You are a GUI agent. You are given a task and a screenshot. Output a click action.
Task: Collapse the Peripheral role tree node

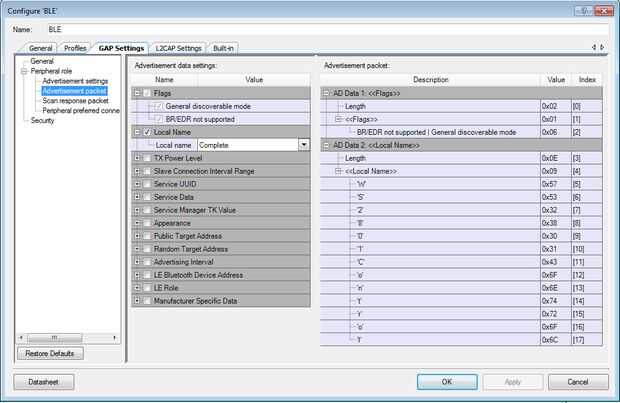click(x=24, y=71)
